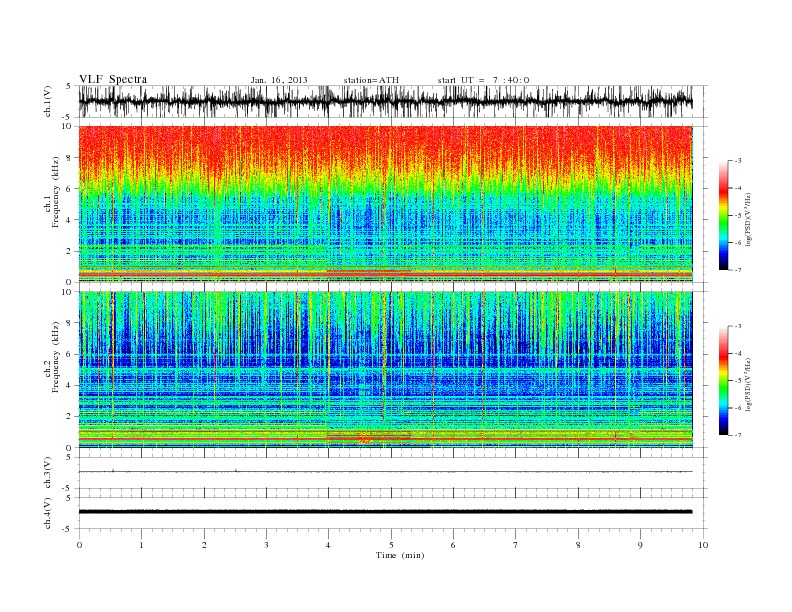This screenshot has height=612, width=792.
Task: Click the "Time (min)" x-axis label
Action: tap(400, 555)
